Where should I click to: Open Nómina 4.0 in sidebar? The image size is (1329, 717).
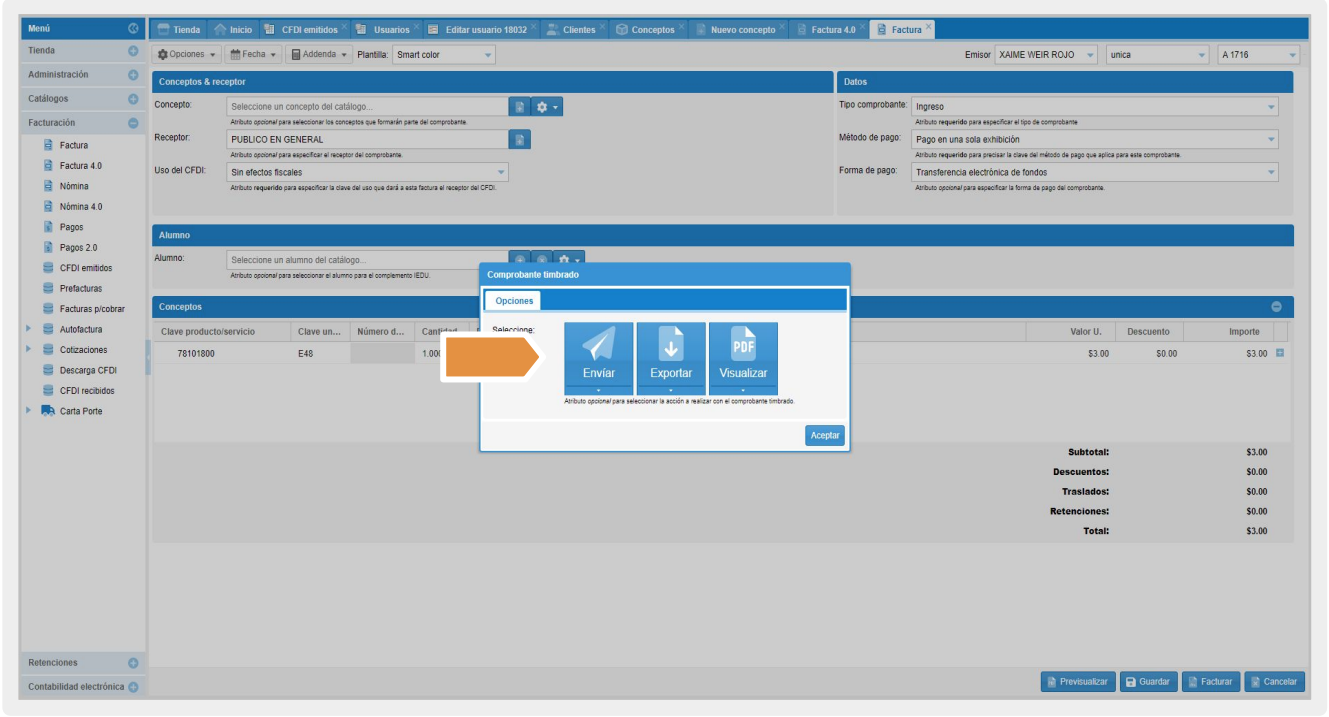click(81, 207)
